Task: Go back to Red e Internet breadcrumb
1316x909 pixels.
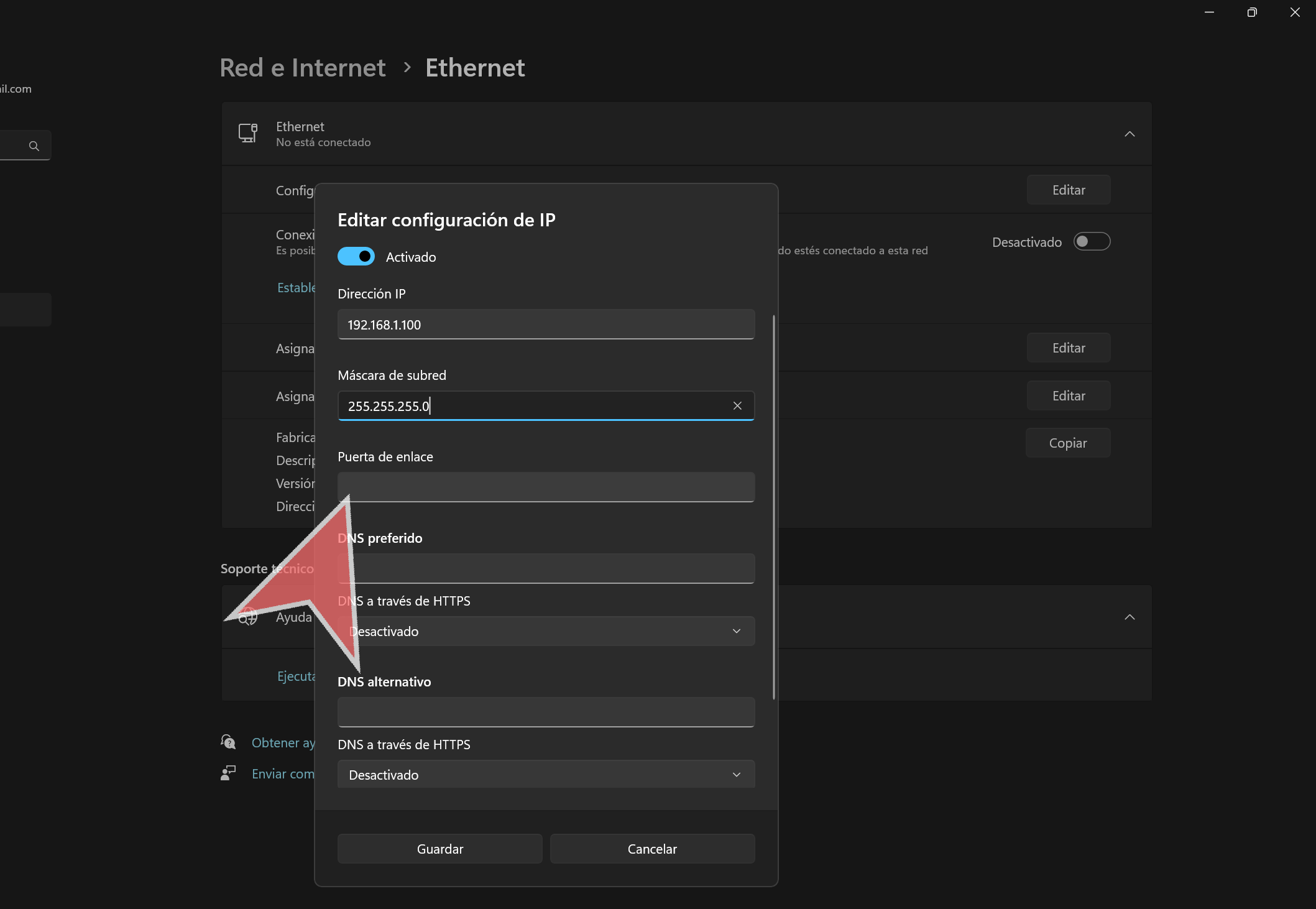Action: [303, 67]
